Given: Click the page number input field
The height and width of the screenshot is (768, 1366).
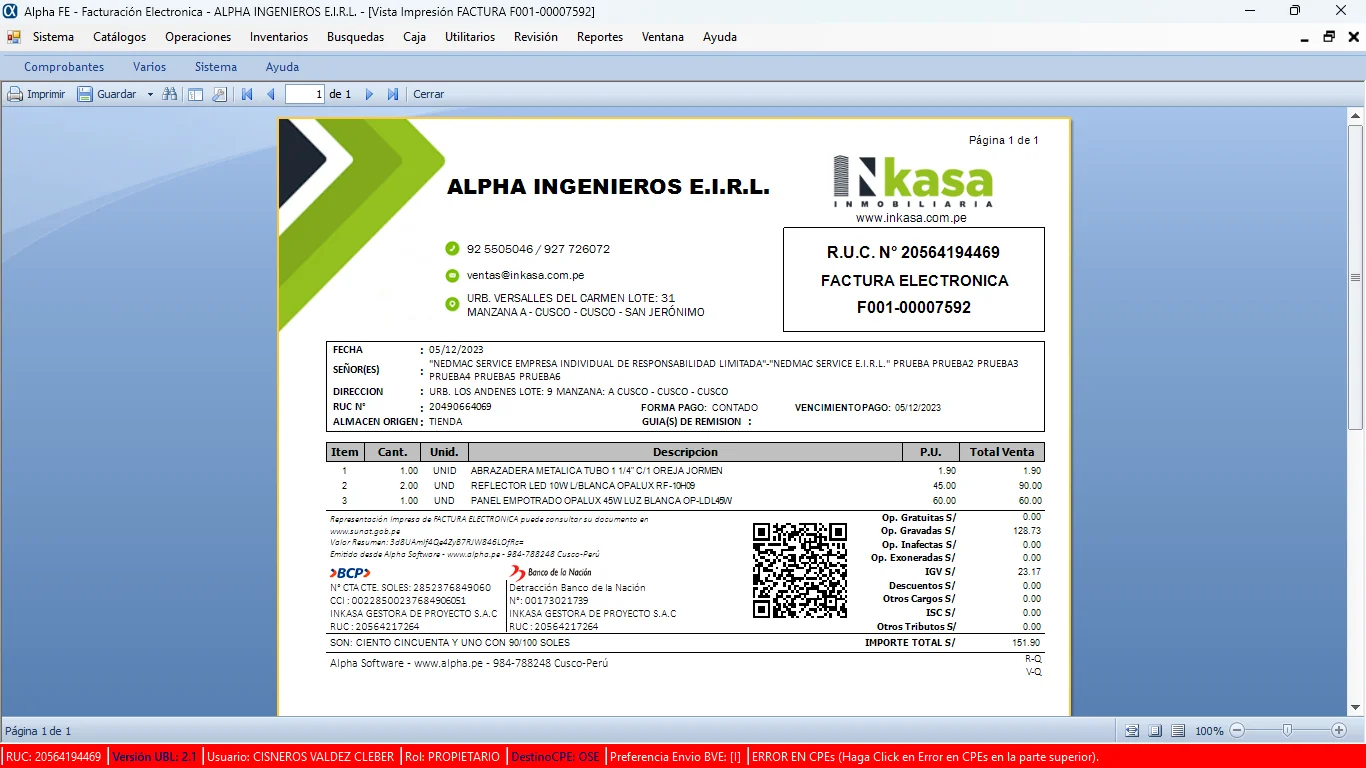Looking at the screenshot, I should (x=305, y=94).
